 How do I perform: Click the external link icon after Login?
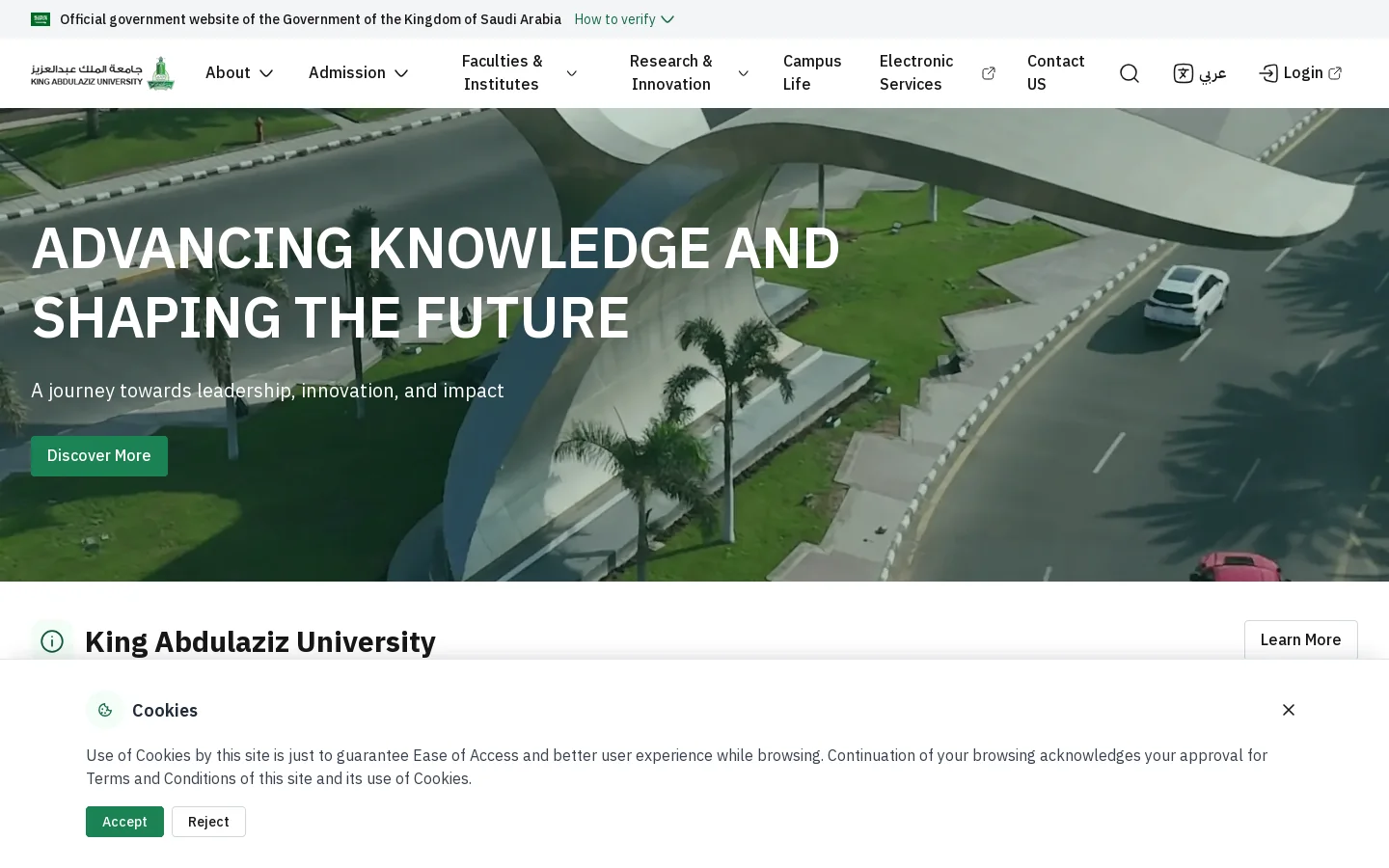click(x=1335, y=73)
